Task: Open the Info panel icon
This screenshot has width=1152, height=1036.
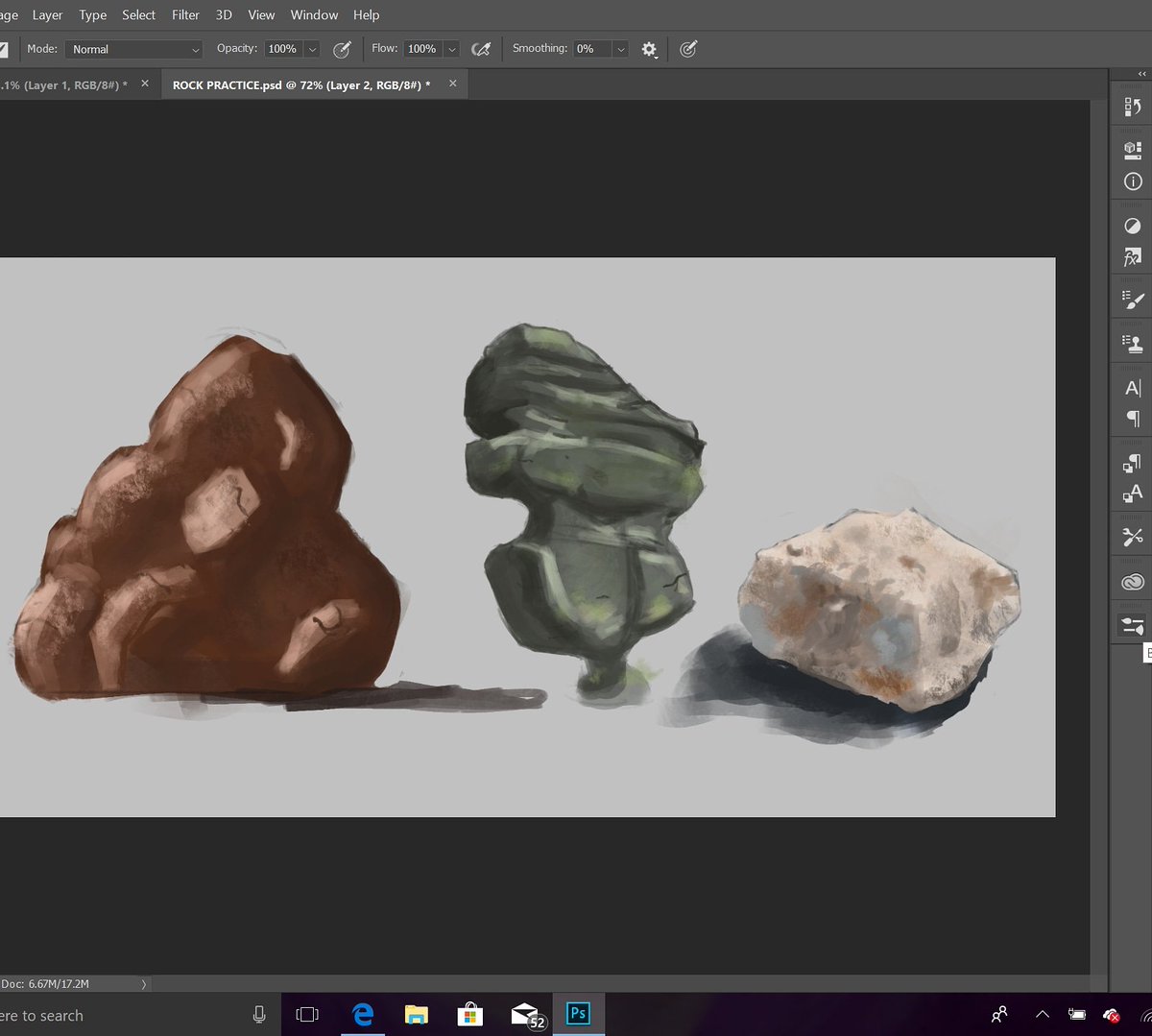Action: coord(1133,181)
